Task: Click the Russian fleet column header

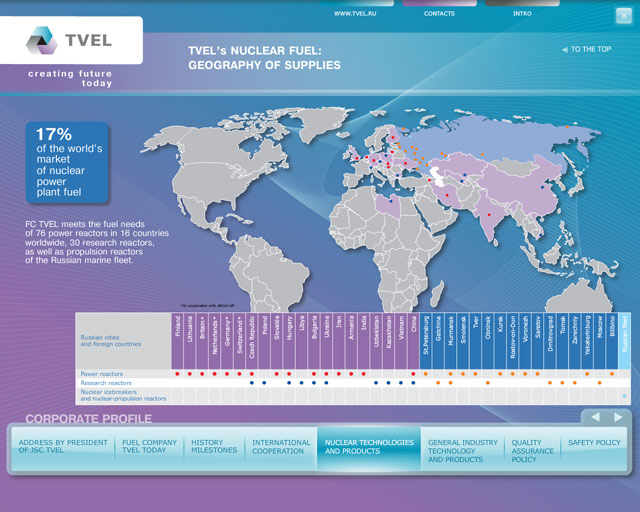Action: click(624, 341)
